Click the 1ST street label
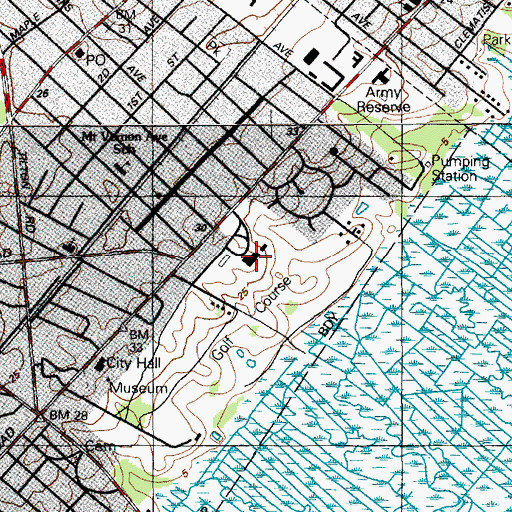 coord(136,100)
